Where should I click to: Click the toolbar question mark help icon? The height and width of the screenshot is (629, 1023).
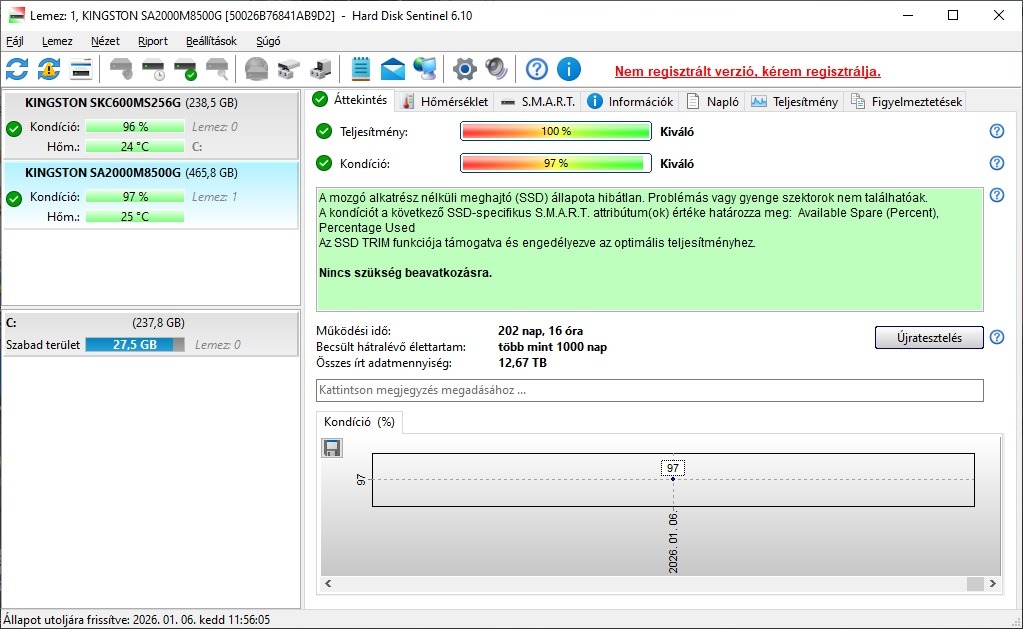[537, 69]
